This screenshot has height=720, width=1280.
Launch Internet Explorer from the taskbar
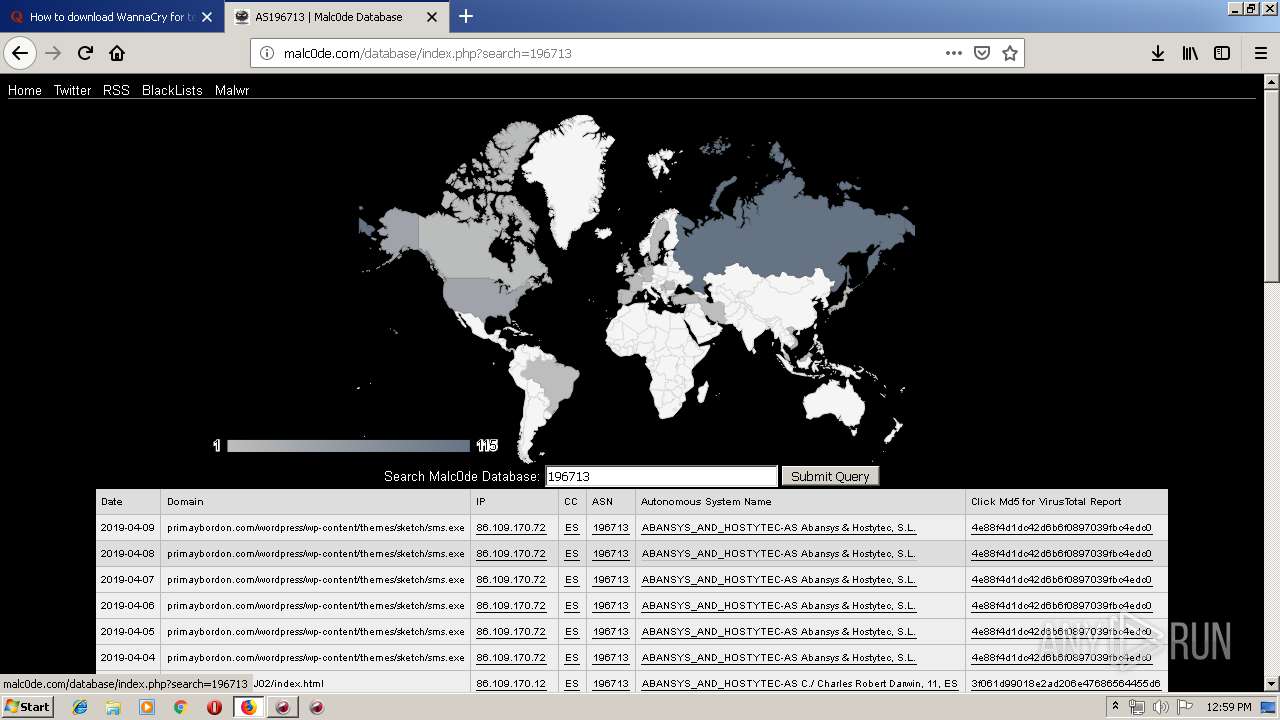click(80, 707)
